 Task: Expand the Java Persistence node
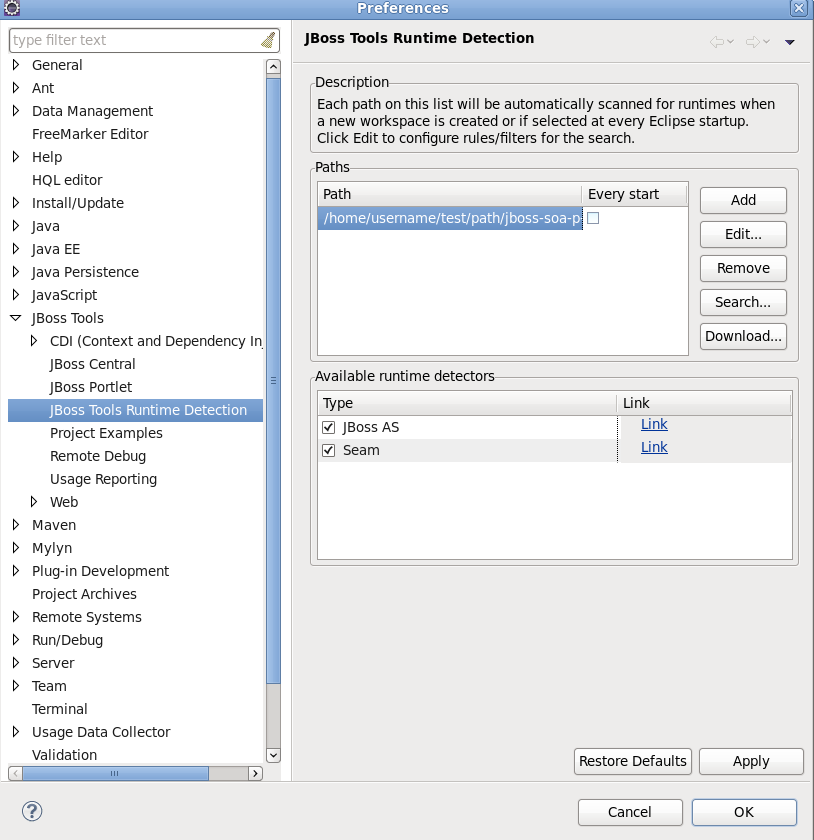16,272
